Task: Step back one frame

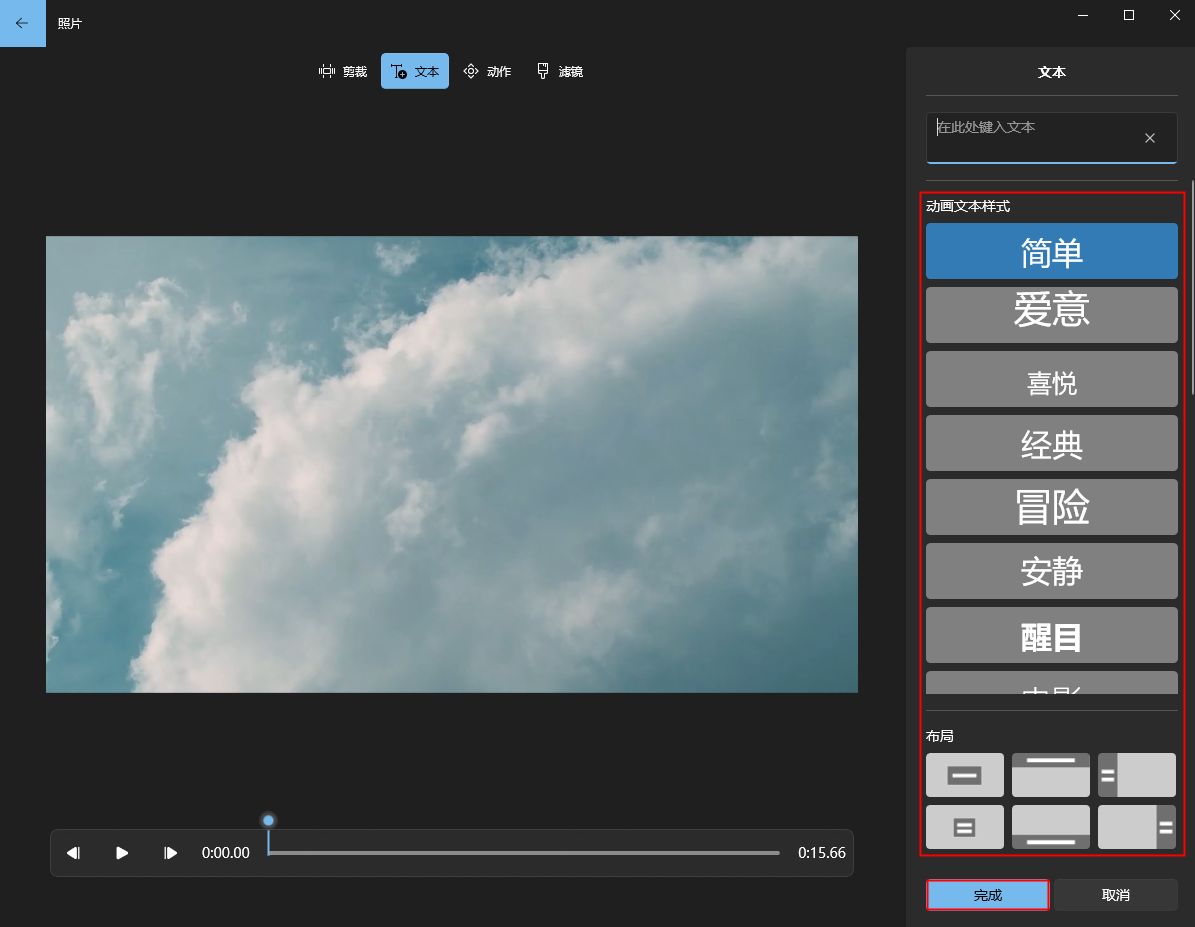Action: tap(73, 853)
